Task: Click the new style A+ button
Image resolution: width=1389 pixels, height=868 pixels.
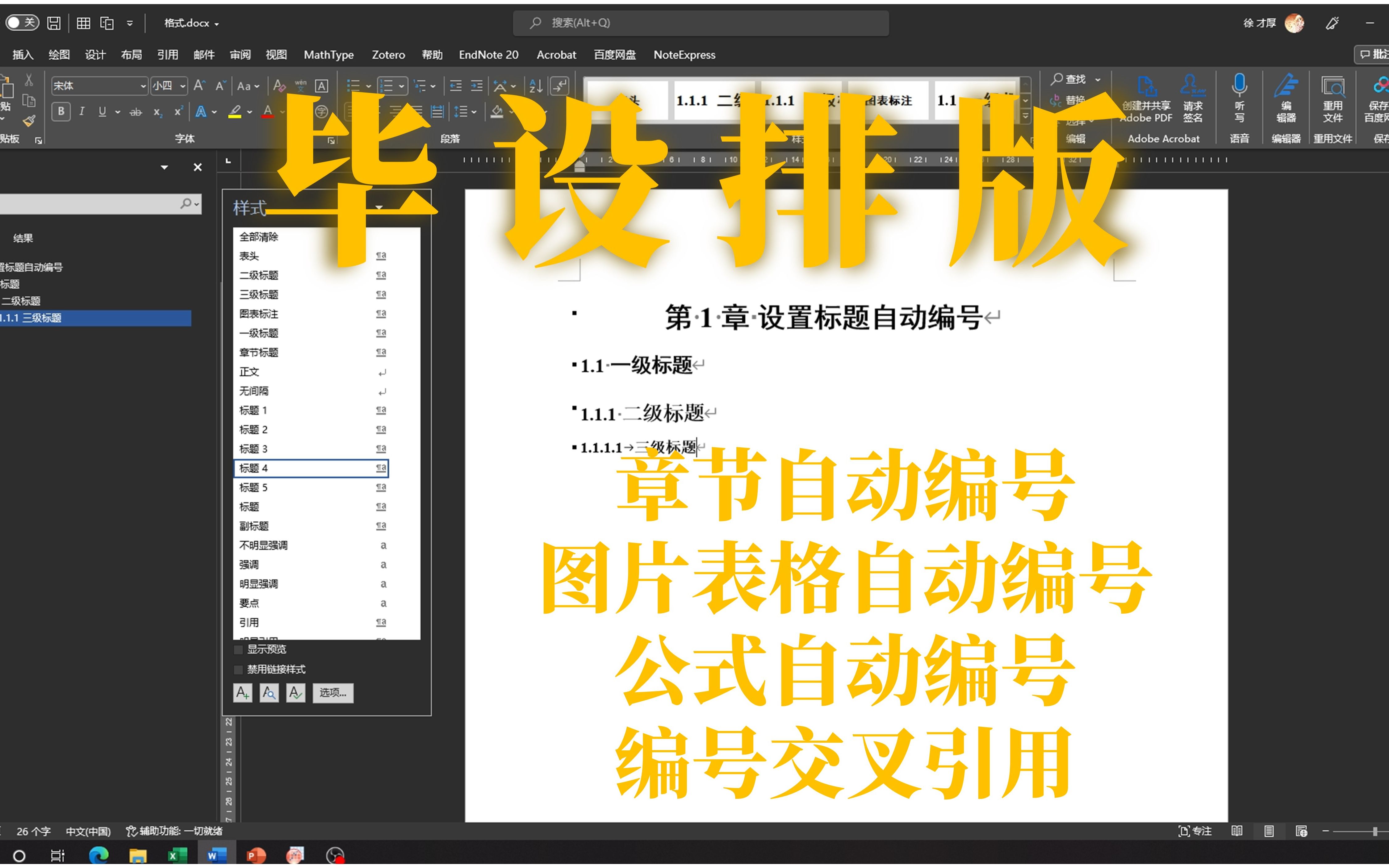Action: (243, 693)
